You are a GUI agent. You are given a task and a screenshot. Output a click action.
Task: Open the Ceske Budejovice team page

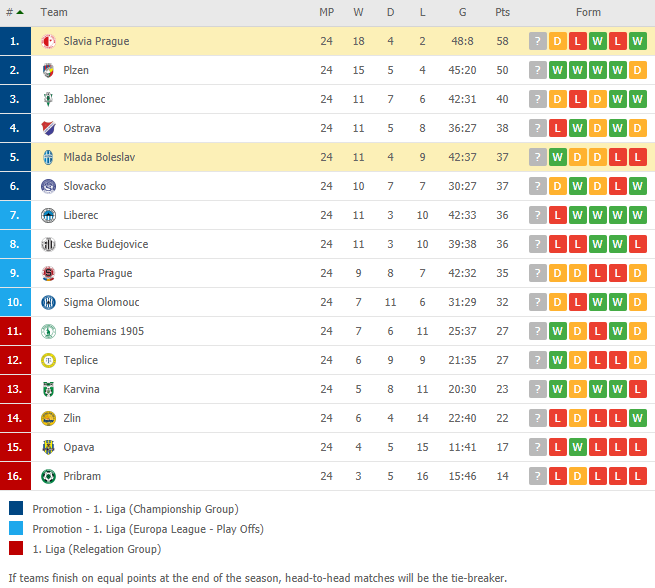click(105, 244)
